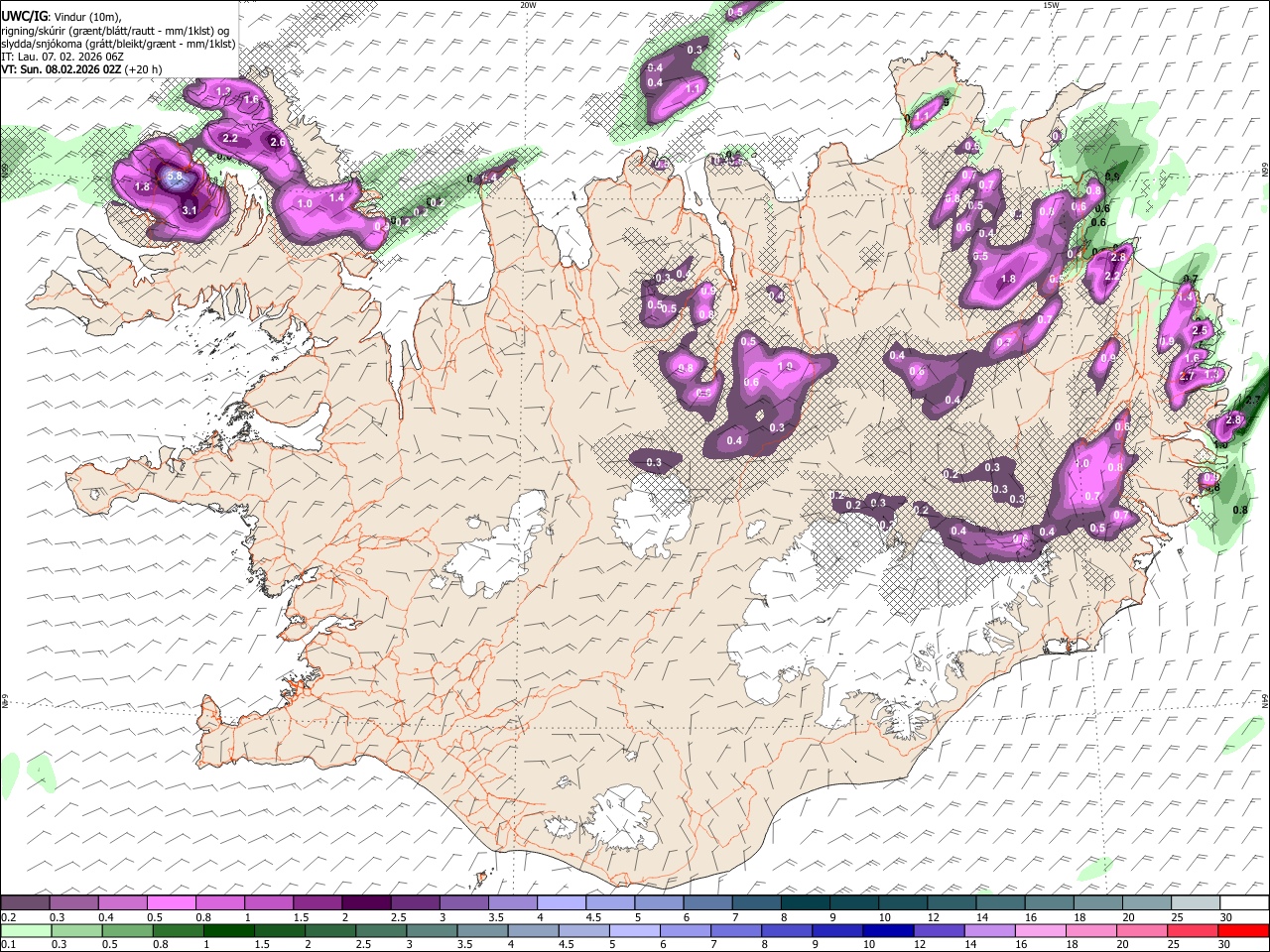Viewport: 1270px width, 952px height.
Task: Click the 2.6 snowfall value near Westfjords
Action: tap(277, 143)
